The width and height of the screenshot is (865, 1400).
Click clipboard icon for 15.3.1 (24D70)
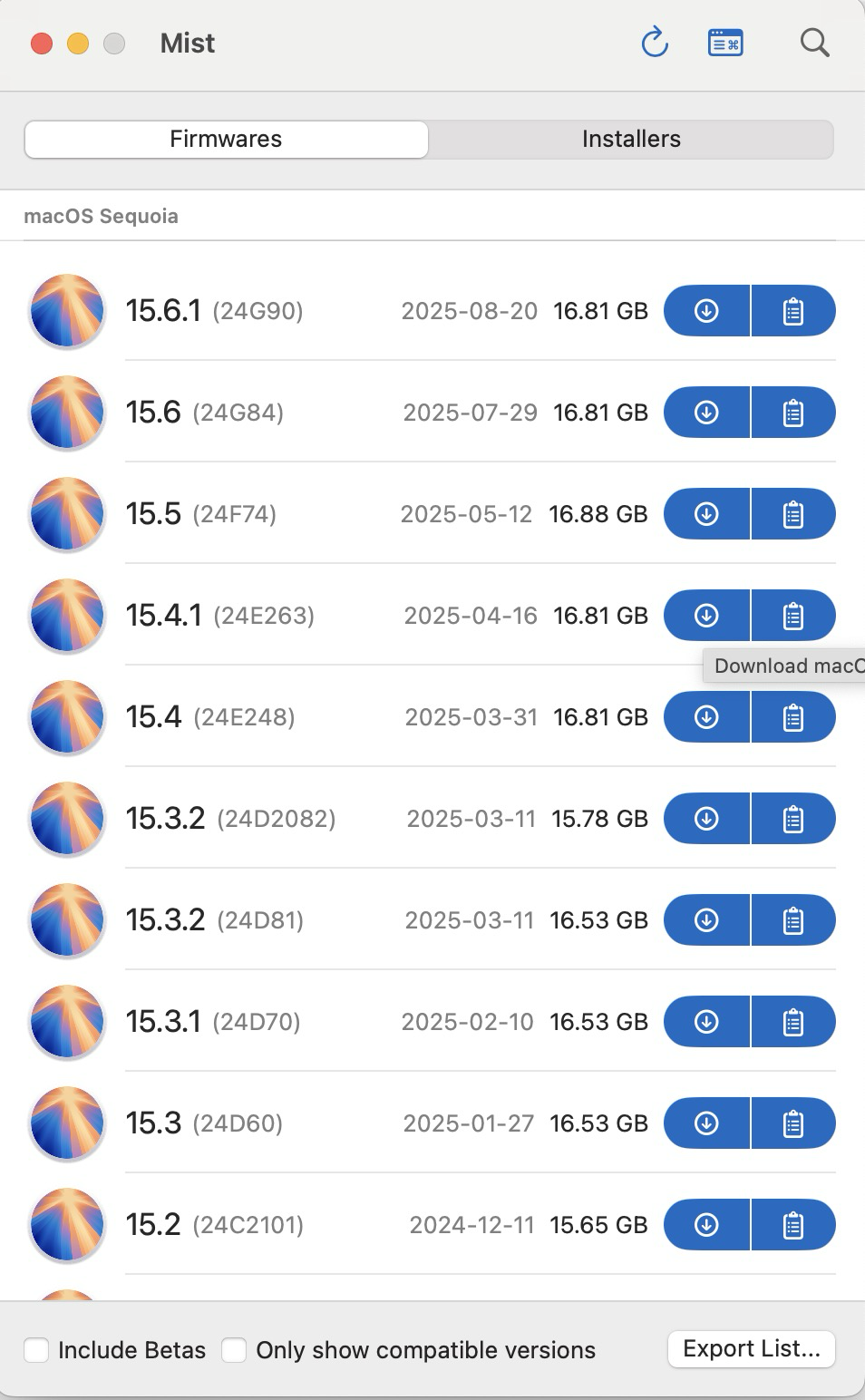pos(793,1022)
